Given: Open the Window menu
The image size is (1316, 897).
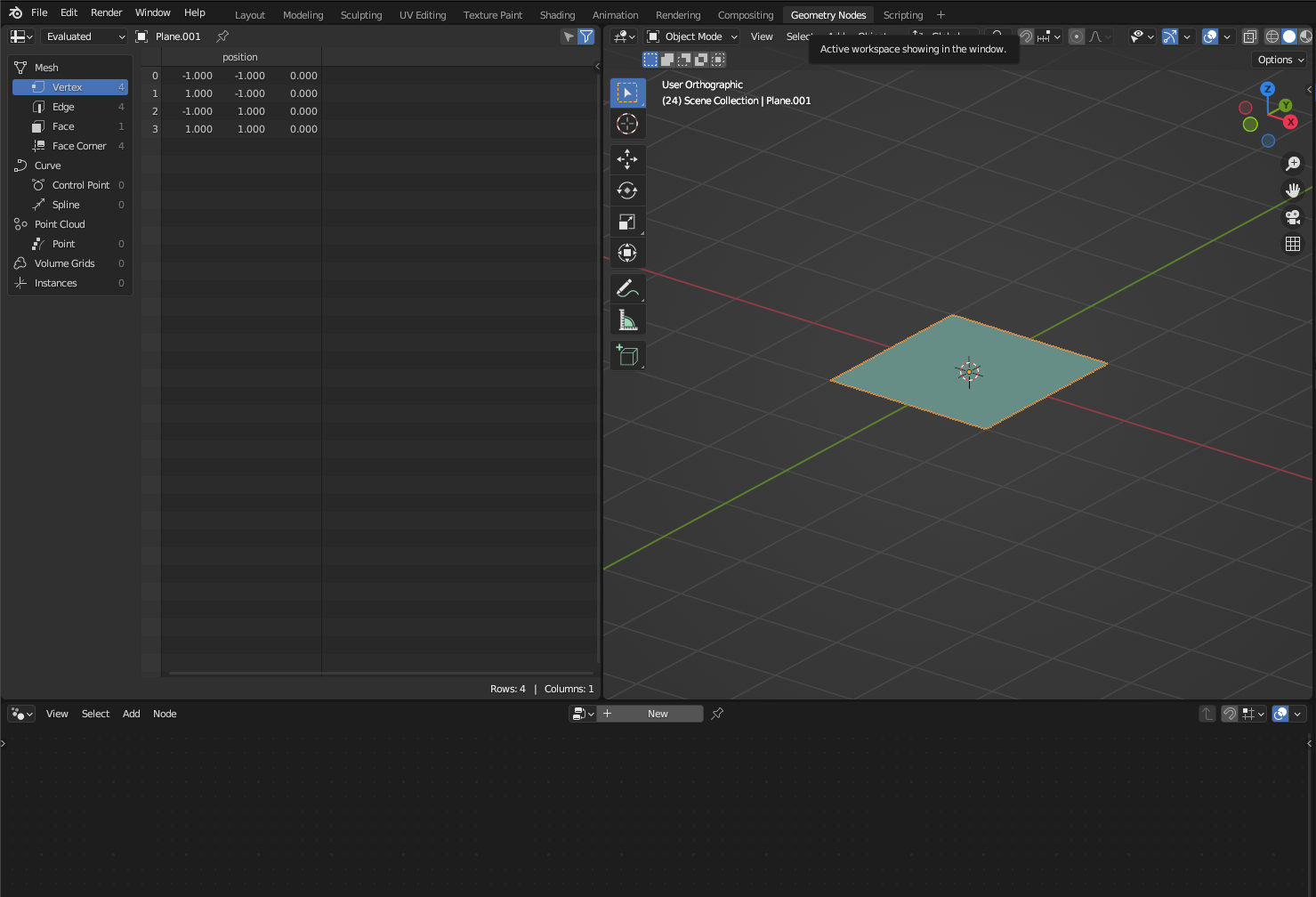Looking at the screenshot, I should pyautogui.click(x=152, y=12).
